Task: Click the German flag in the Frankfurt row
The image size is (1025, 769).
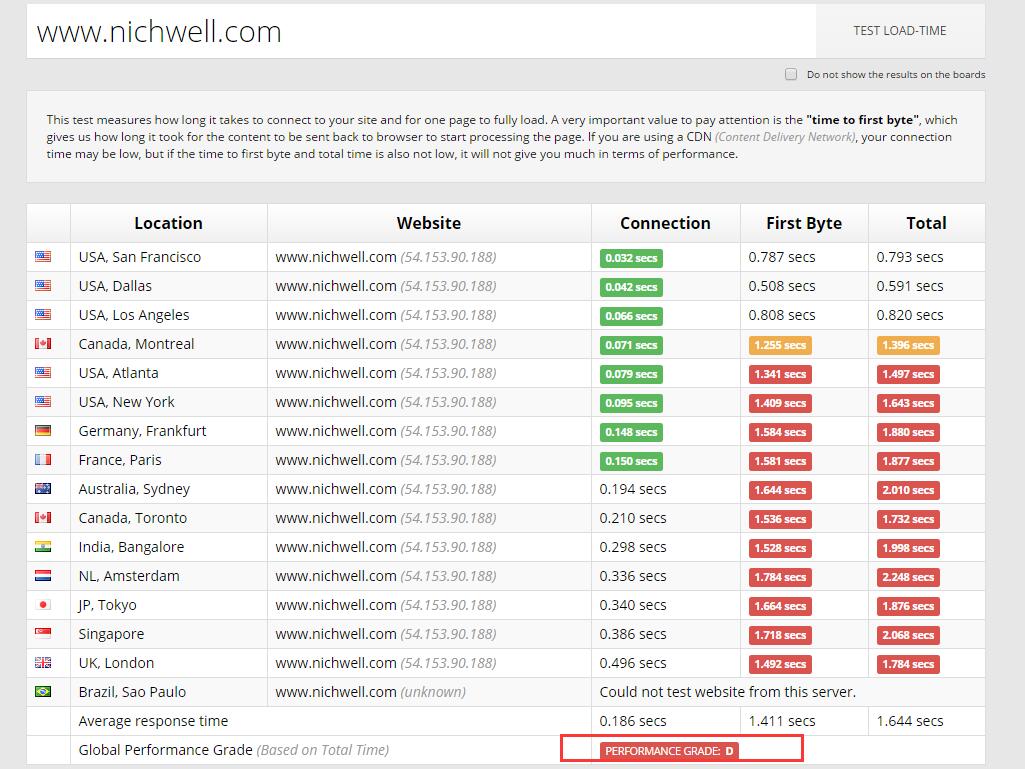Action: click(x=43, y=430)
